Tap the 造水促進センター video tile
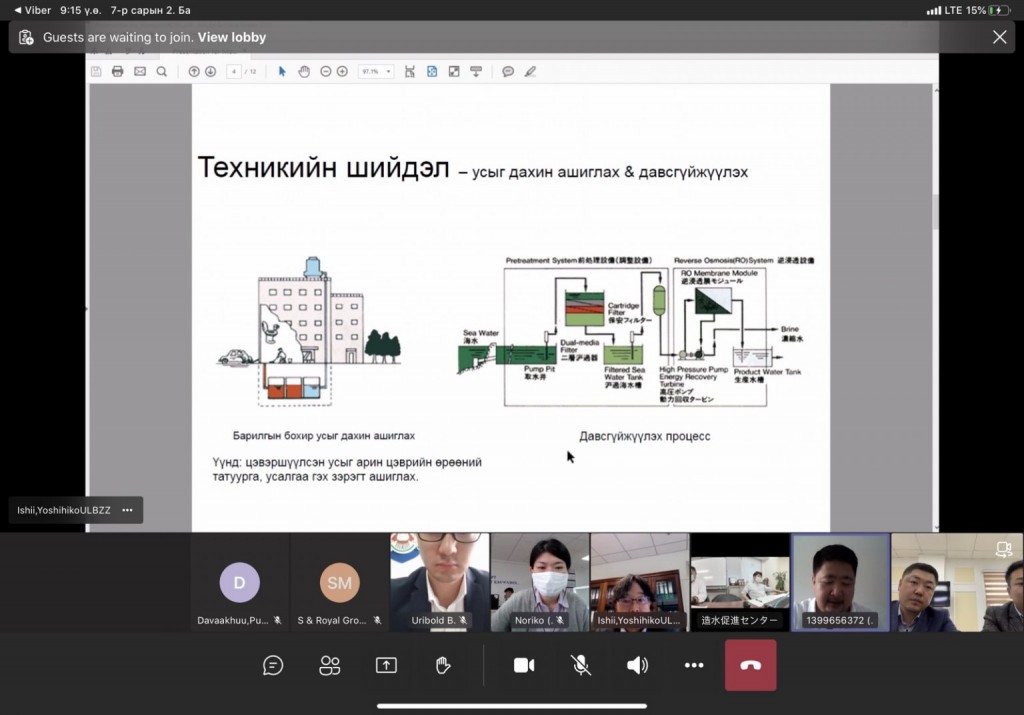Viewport: 1024px width, 715px height. pyautogui.click(x=740, y=580)
